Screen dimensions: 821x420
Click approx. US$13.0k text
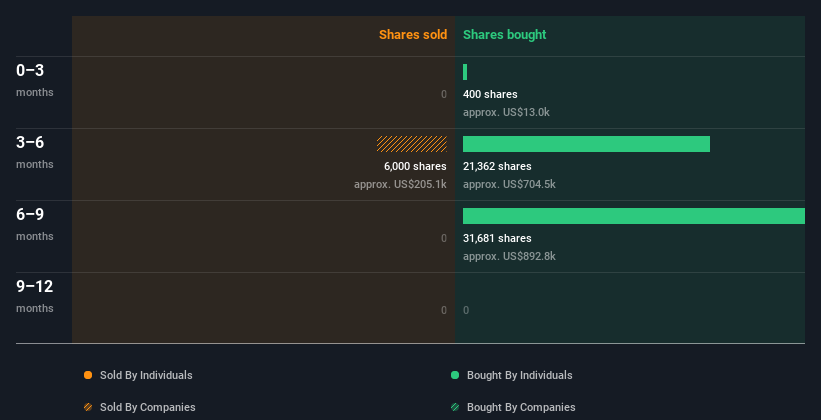click(506, 112)
